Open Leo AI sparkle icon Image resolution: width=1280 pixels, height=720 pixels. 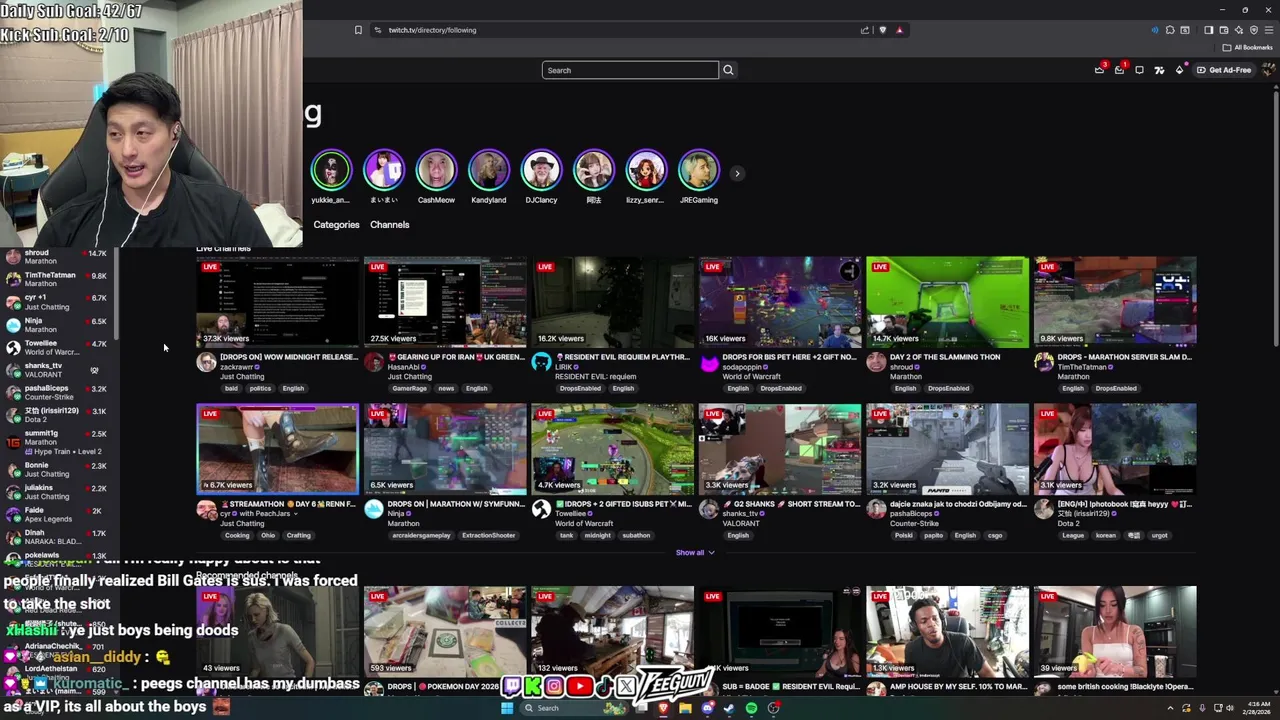[1239, 30]
